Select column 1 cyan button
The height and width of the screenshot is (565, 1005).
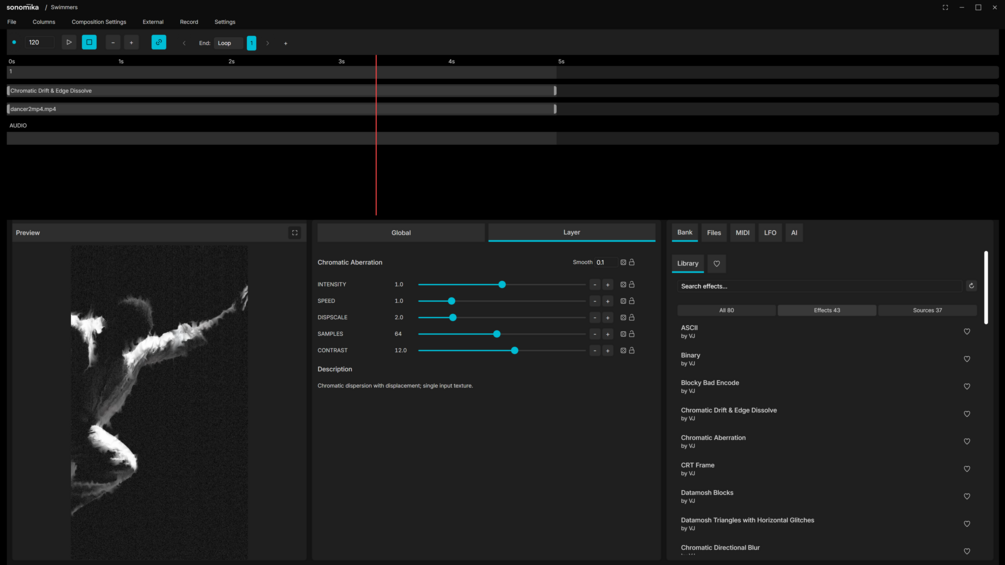click(251, 43)
